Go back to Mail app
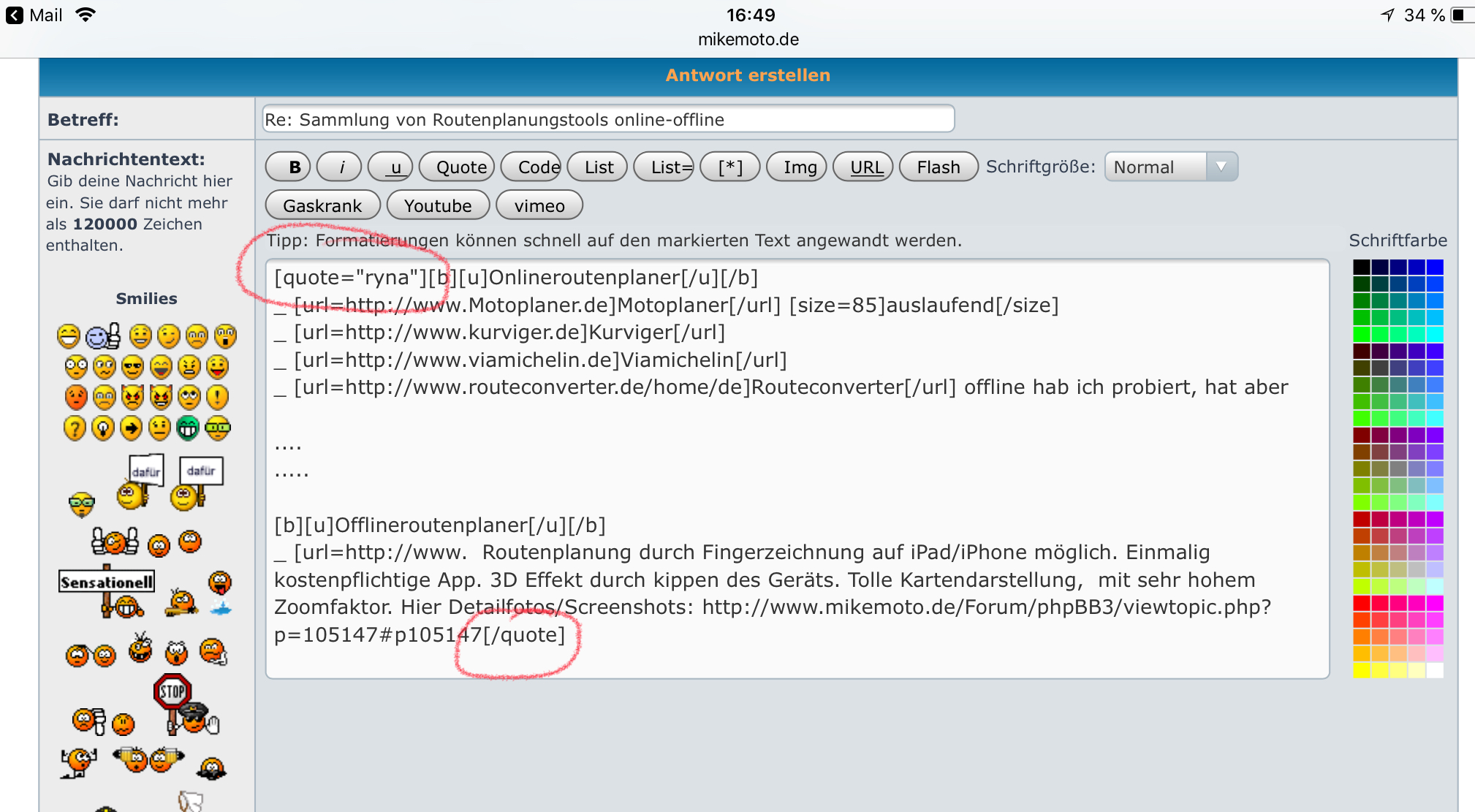Viewport: 1475px width, 812px height. (34, 15)
